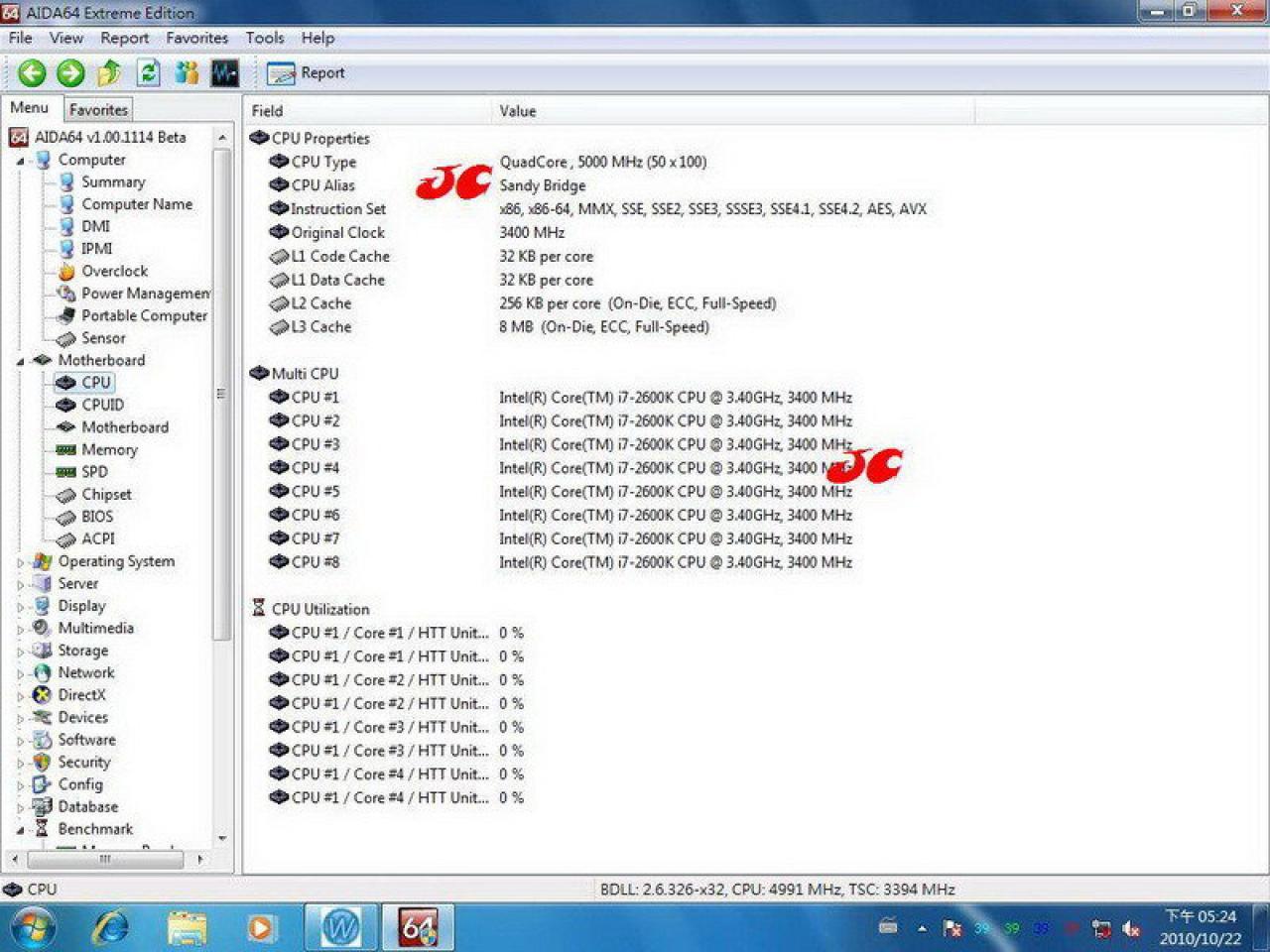
Task: Select the L3 Cache row
Action: coord(605,327)
